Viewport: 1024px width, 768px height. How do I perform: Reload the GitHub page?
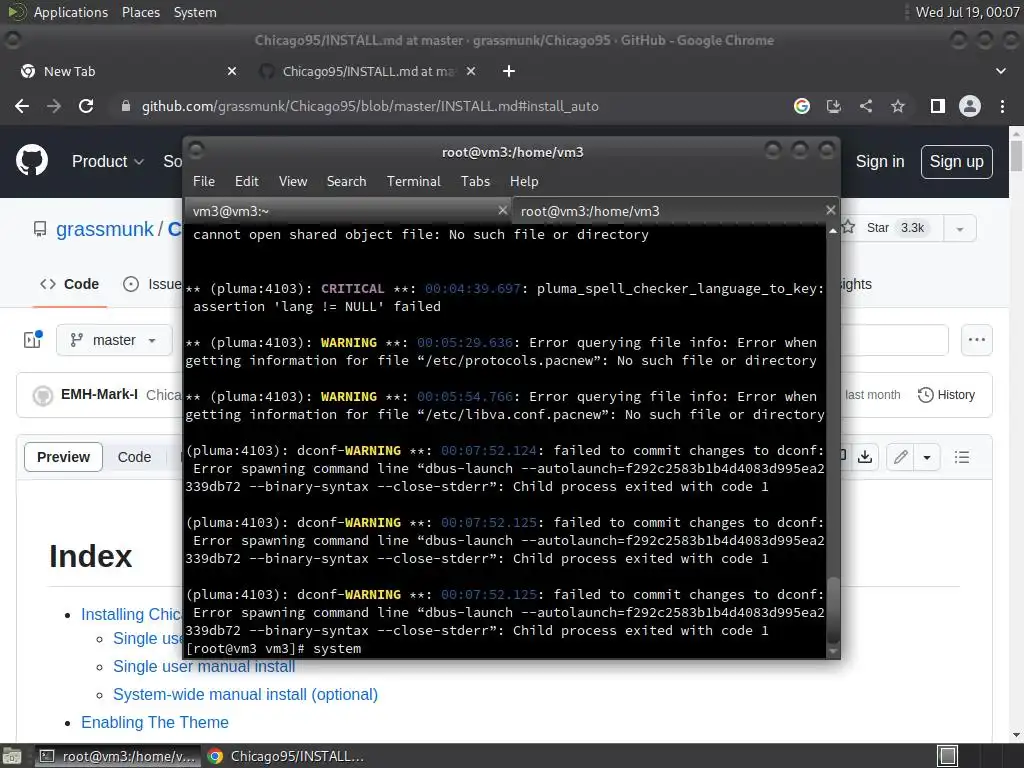pyautogui.click(x=86, y=106)
